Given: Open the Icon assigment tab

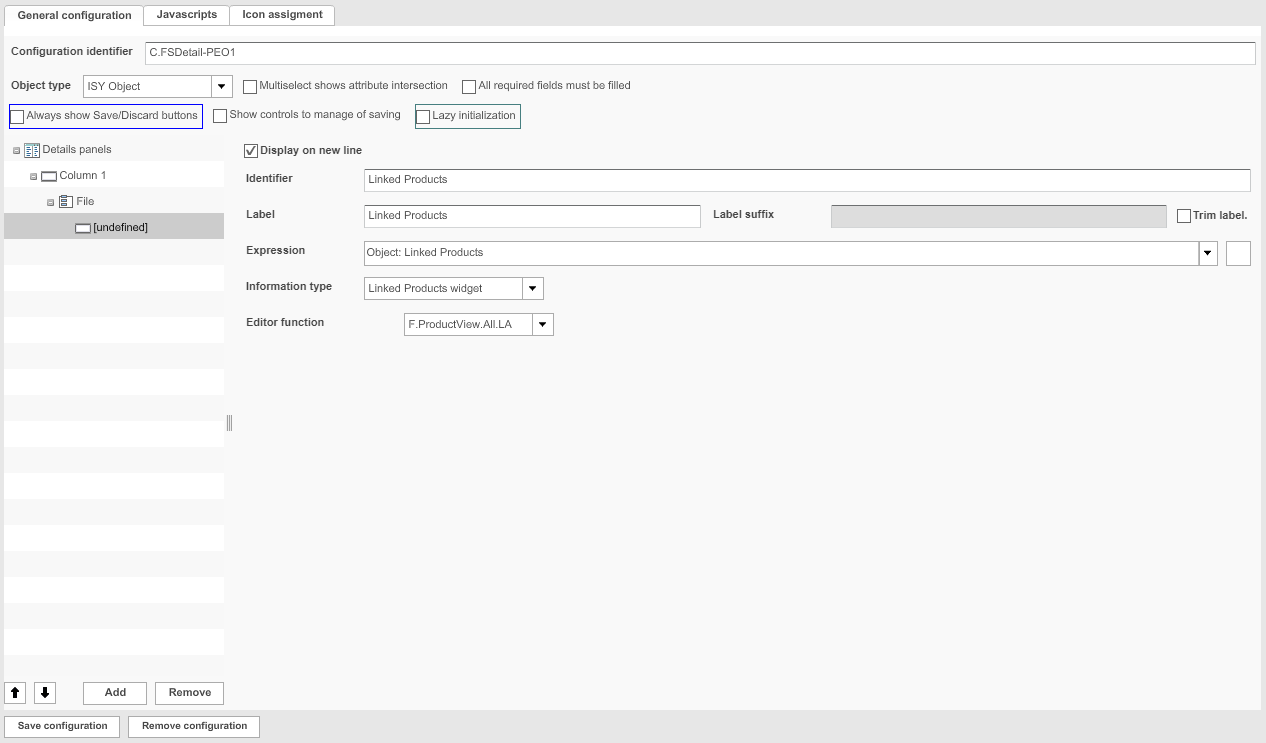Looking at the screenshot, I should click(x=281, y=15).
